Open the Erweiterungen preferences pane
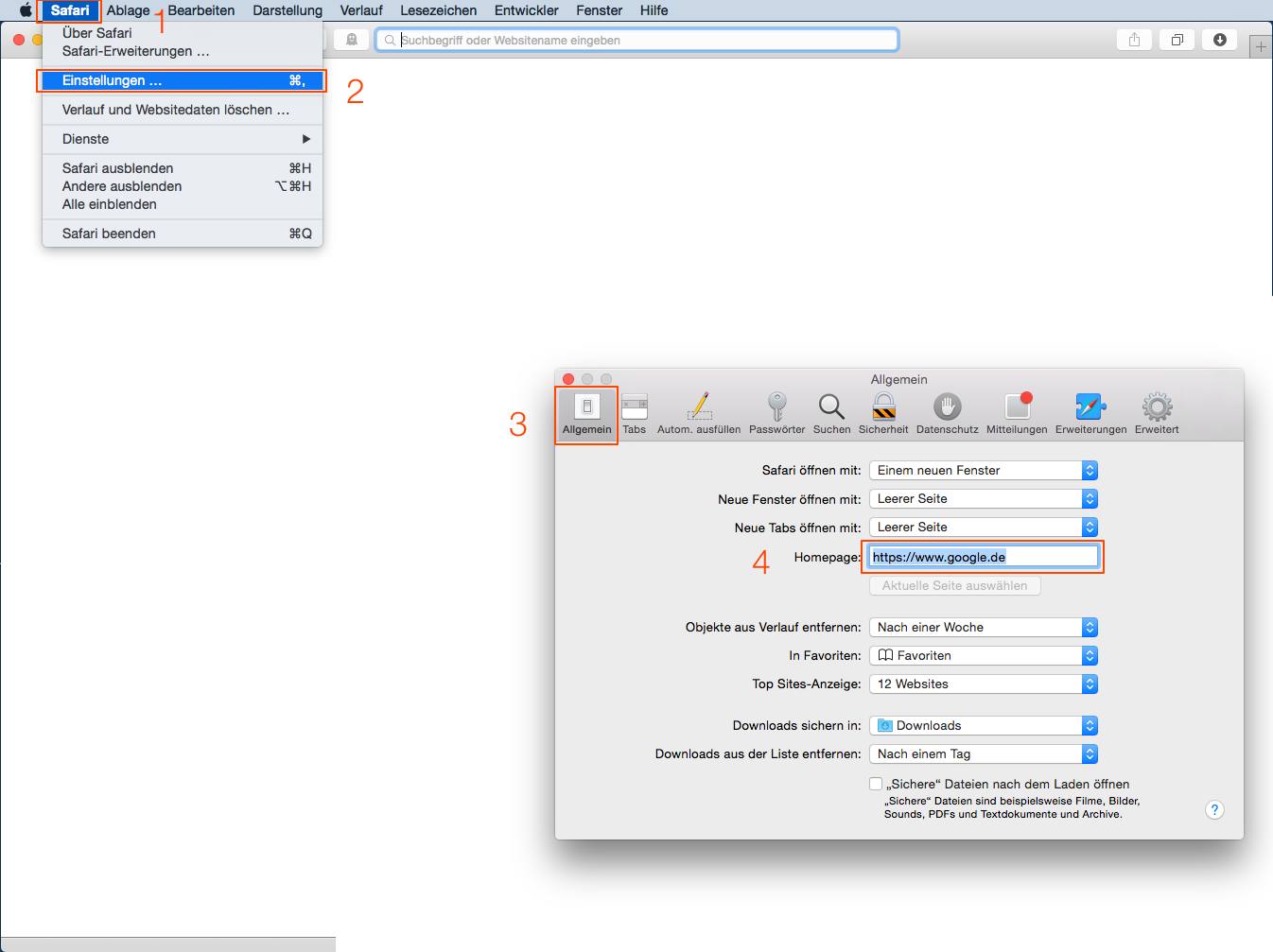The image size is (1273, 952). pyautogui.click(x=1090, y=413)
